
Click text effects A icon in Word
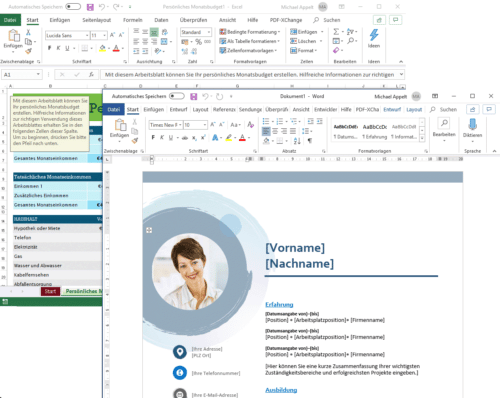coord(215,137)
